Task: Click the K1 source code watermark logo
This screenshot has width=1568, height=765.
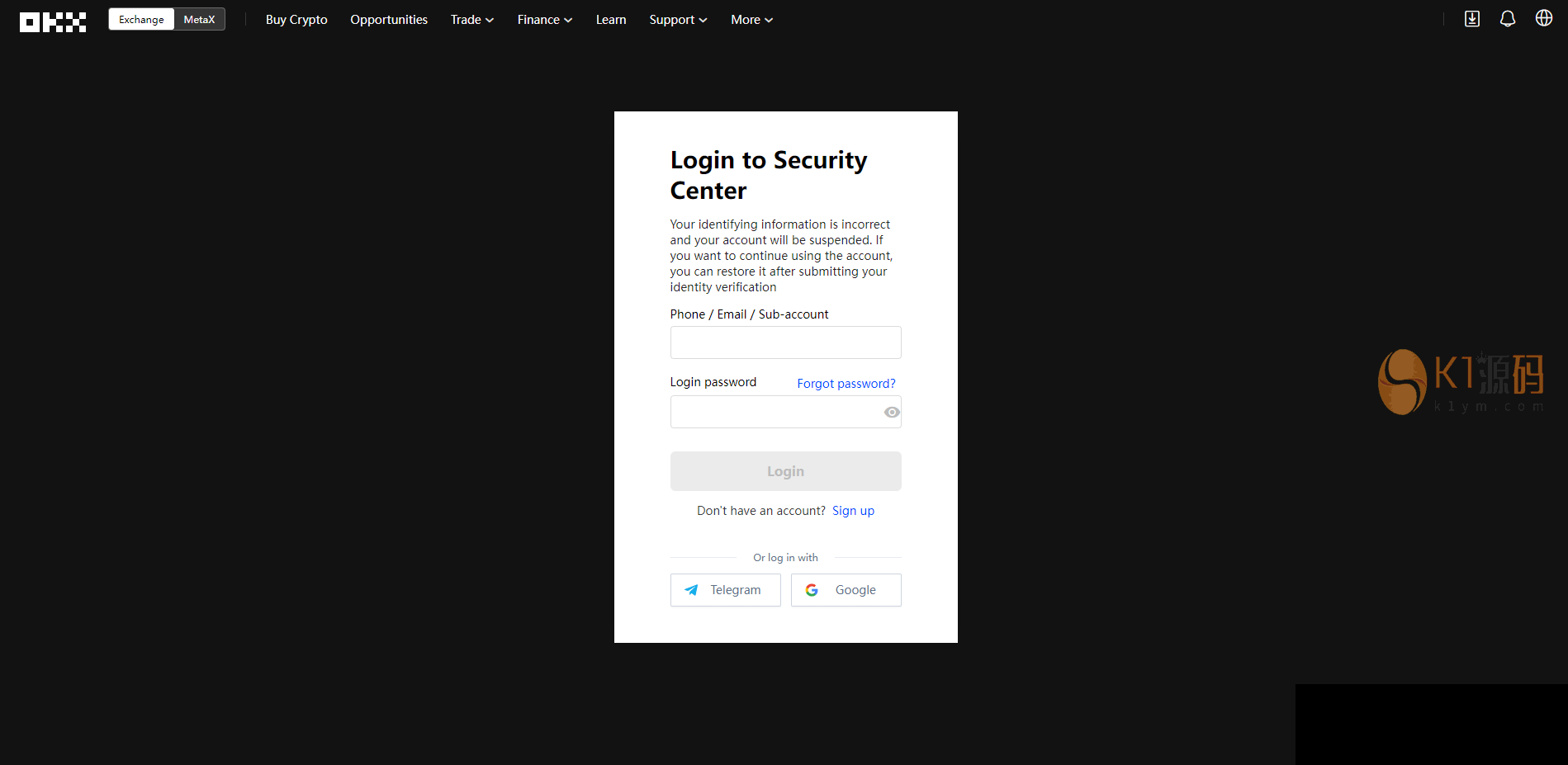Action: coord(1460,381)
